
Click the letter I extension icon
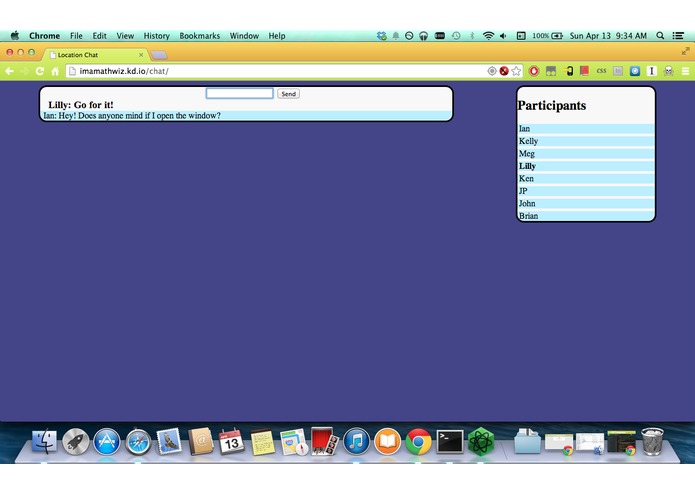651,71
